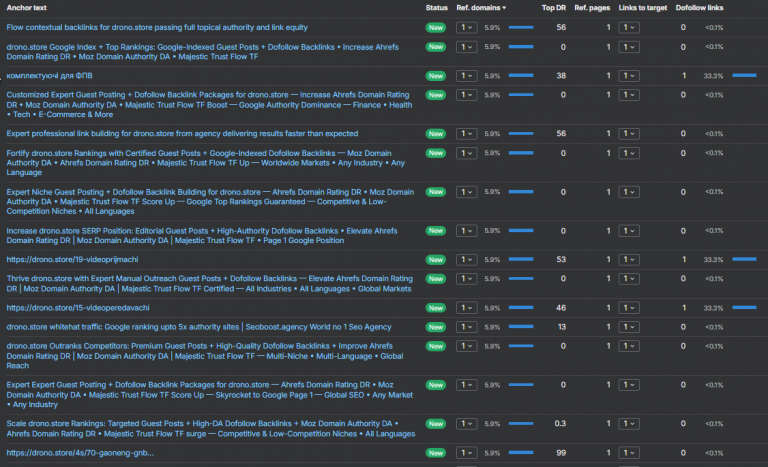This screenshot has width=768, height=467.
Task: Expand links to target dropdown for 19-videoprijmachi row
Action: pos(629,259)
